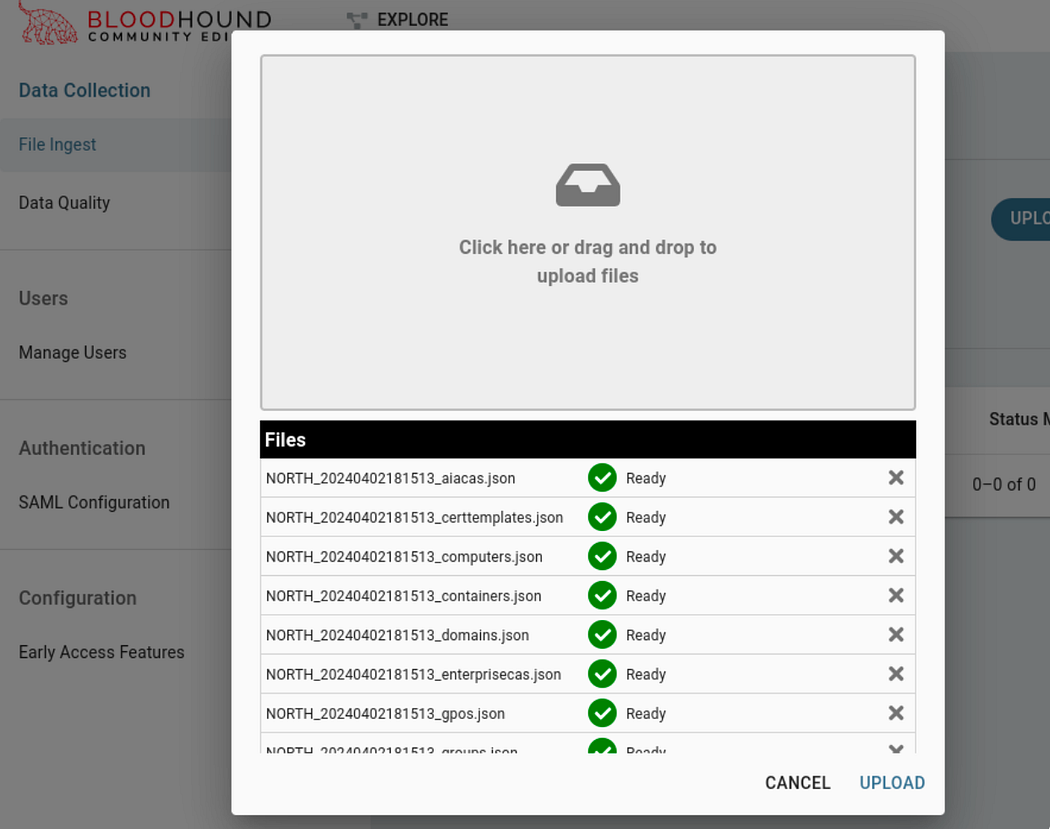Select NORTH_20240402181513_computers.json file name
The image size is (1050, 829).
pos(404,556)
